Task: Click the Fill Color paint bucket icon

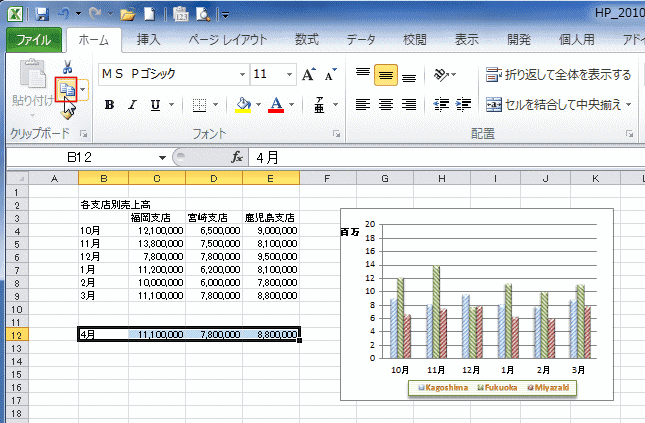Action: pyautogui.click(x=243, y=105)
